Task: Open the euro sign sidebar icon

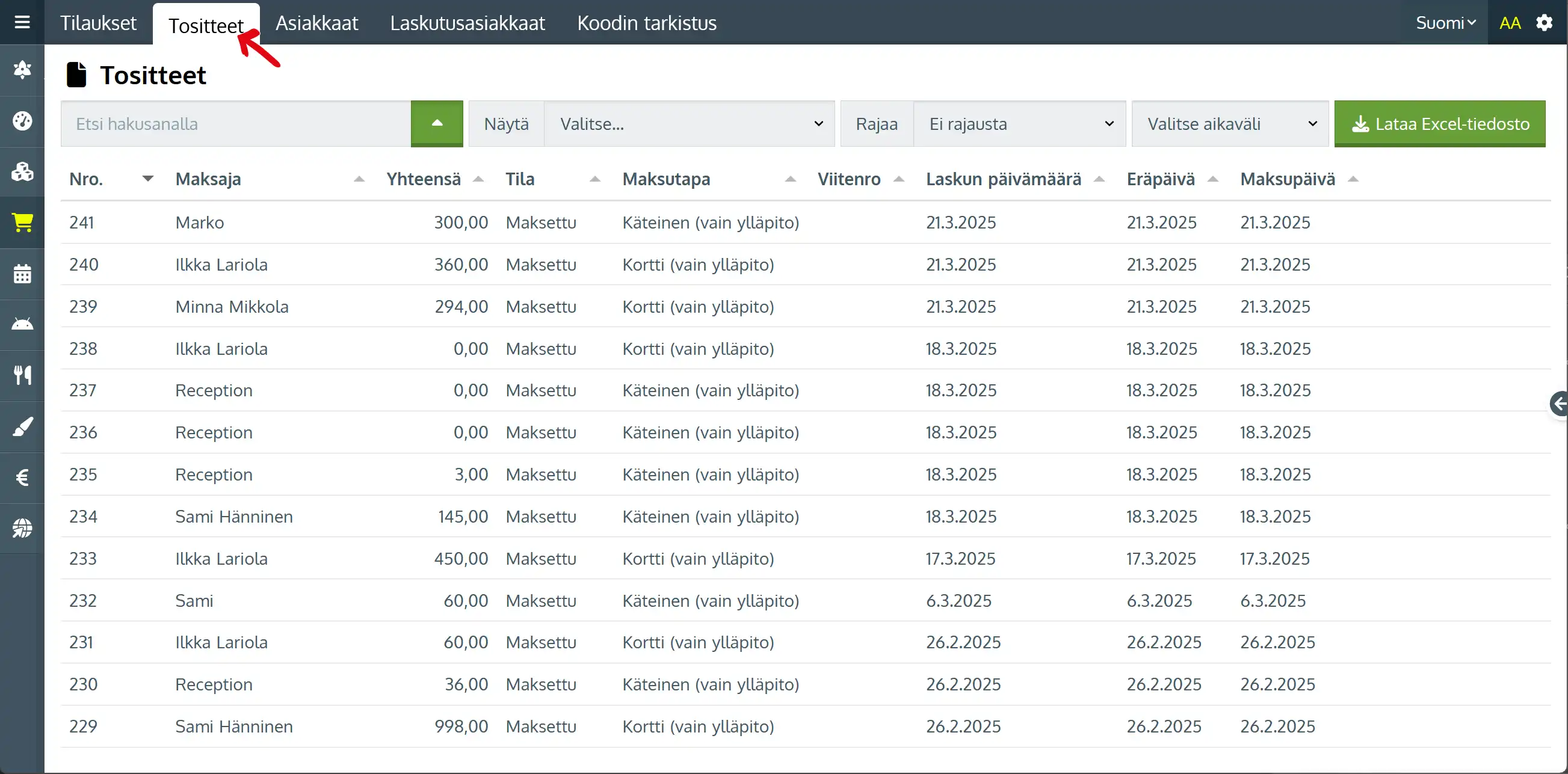Action: [22, 477]
